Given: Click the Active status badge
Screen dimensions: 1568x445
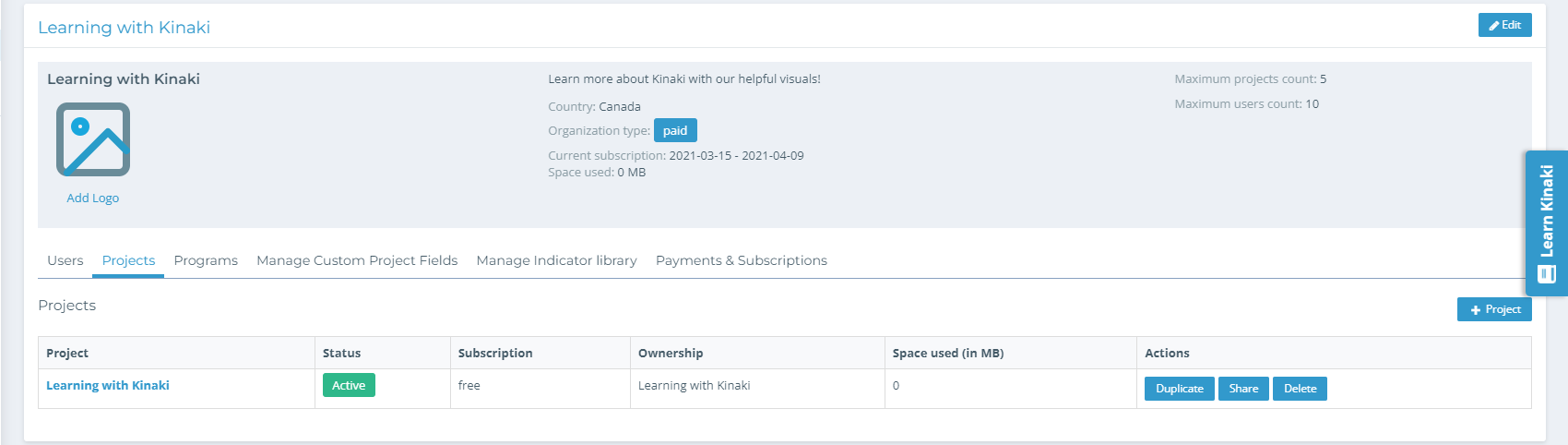Looking at the screenshot, I should click(x=349, y=385).
